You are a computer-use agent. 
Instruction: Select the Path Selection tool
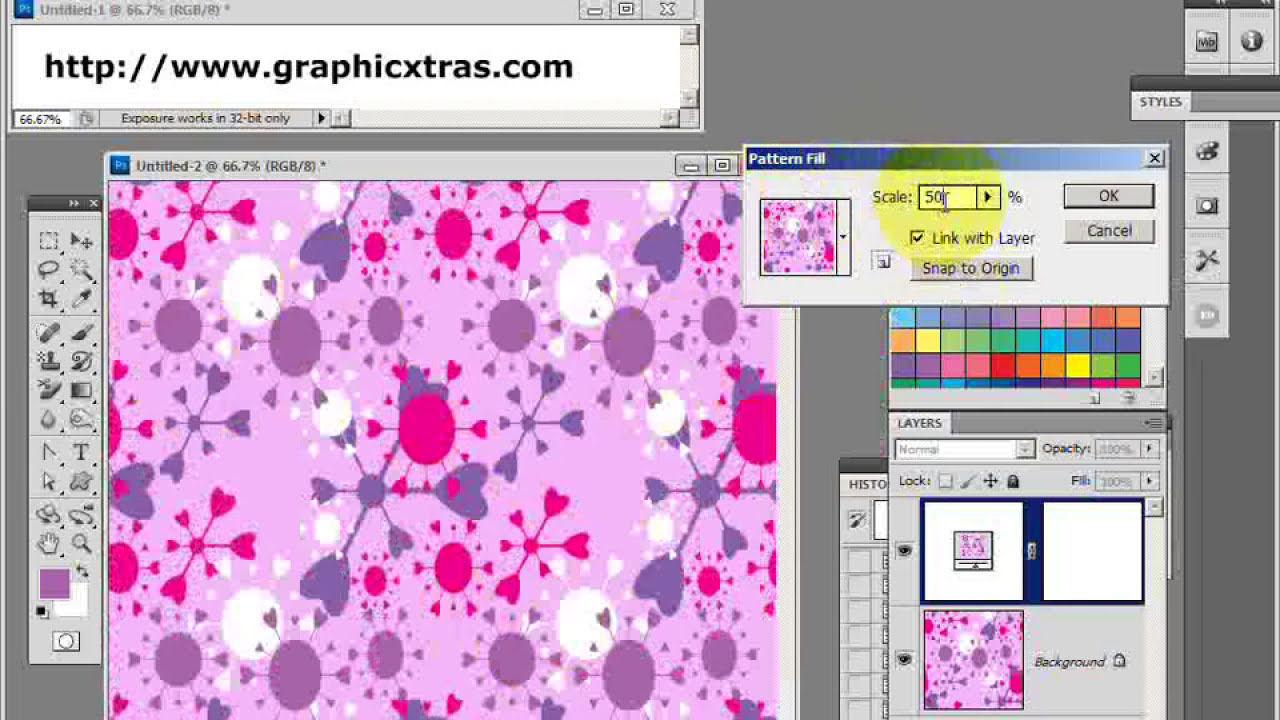point(49,483)
